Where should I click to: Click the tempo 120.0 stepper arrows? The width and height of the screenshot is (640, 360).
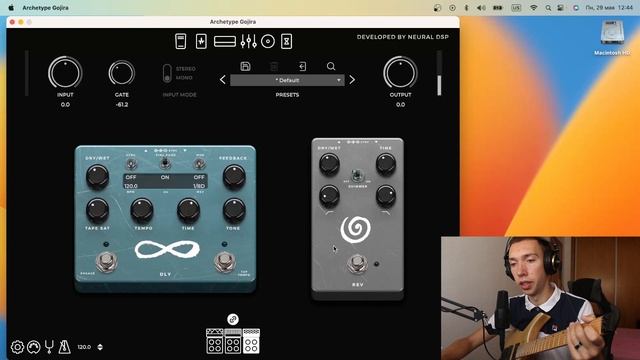[x=100, y=347]
